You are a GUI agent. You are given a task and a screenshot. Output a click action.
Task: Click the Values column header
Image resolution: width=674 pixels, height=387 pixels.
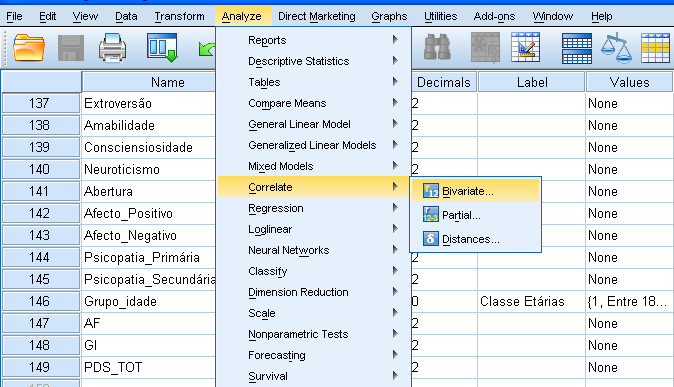click(x=629, y=82)
